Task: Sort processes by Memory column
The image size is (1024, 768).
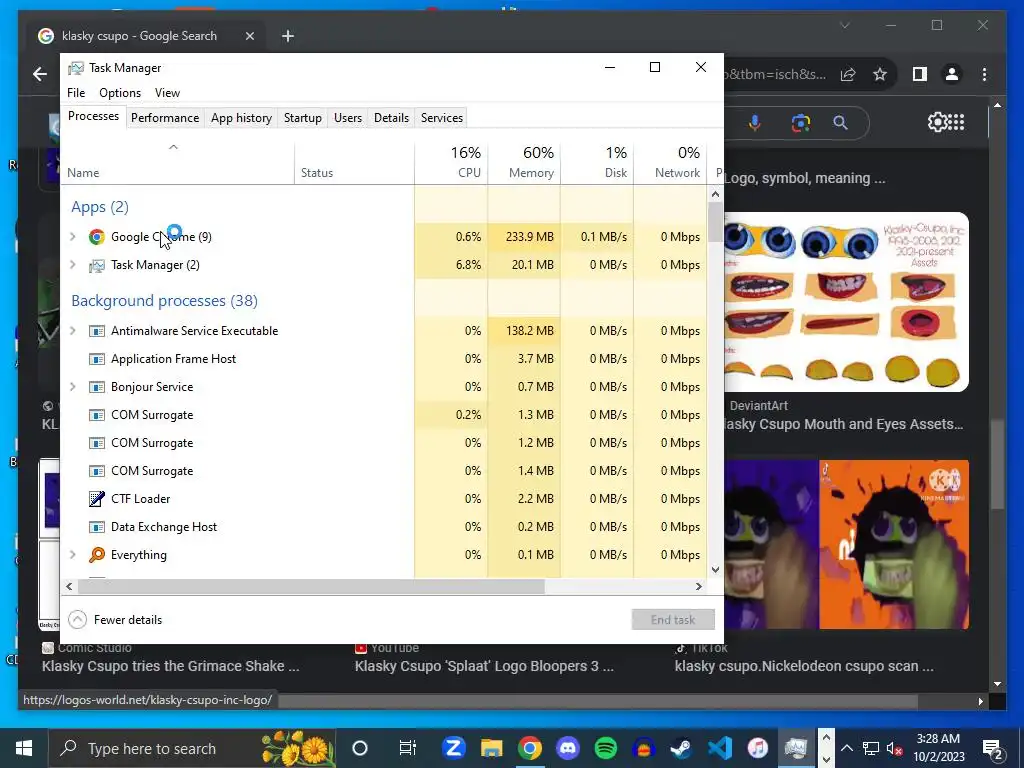Action: pyautogui.click(x=524, y=162)
